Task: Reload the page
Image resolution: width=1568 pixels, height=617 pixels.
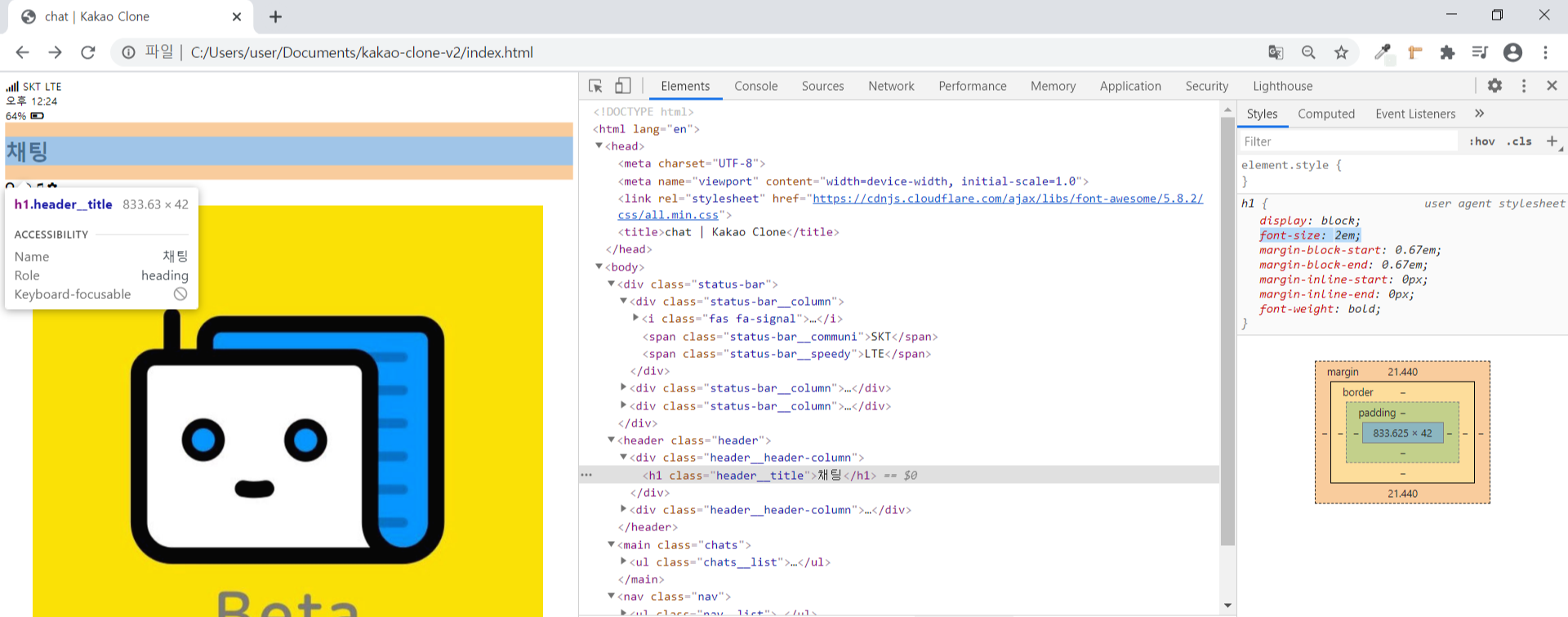Action: 88,52
